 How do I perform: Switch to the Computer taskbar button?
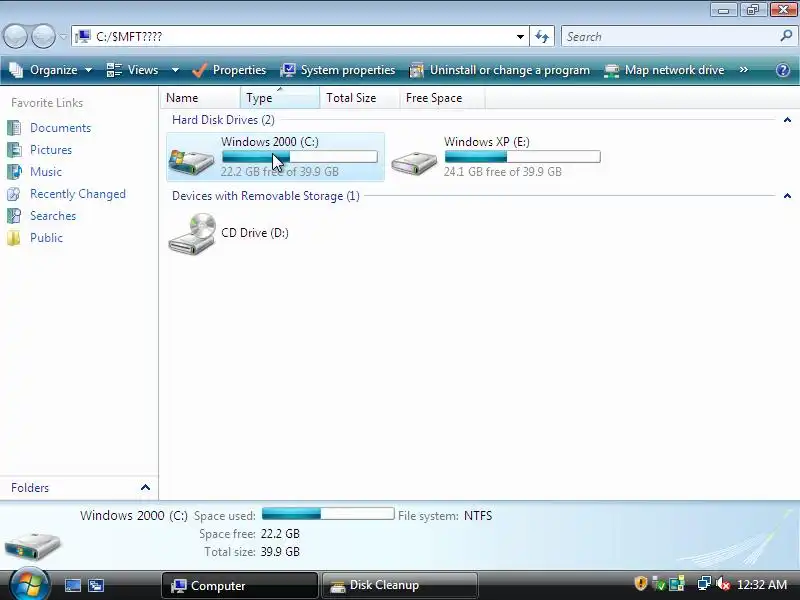[x=239, y=585]
